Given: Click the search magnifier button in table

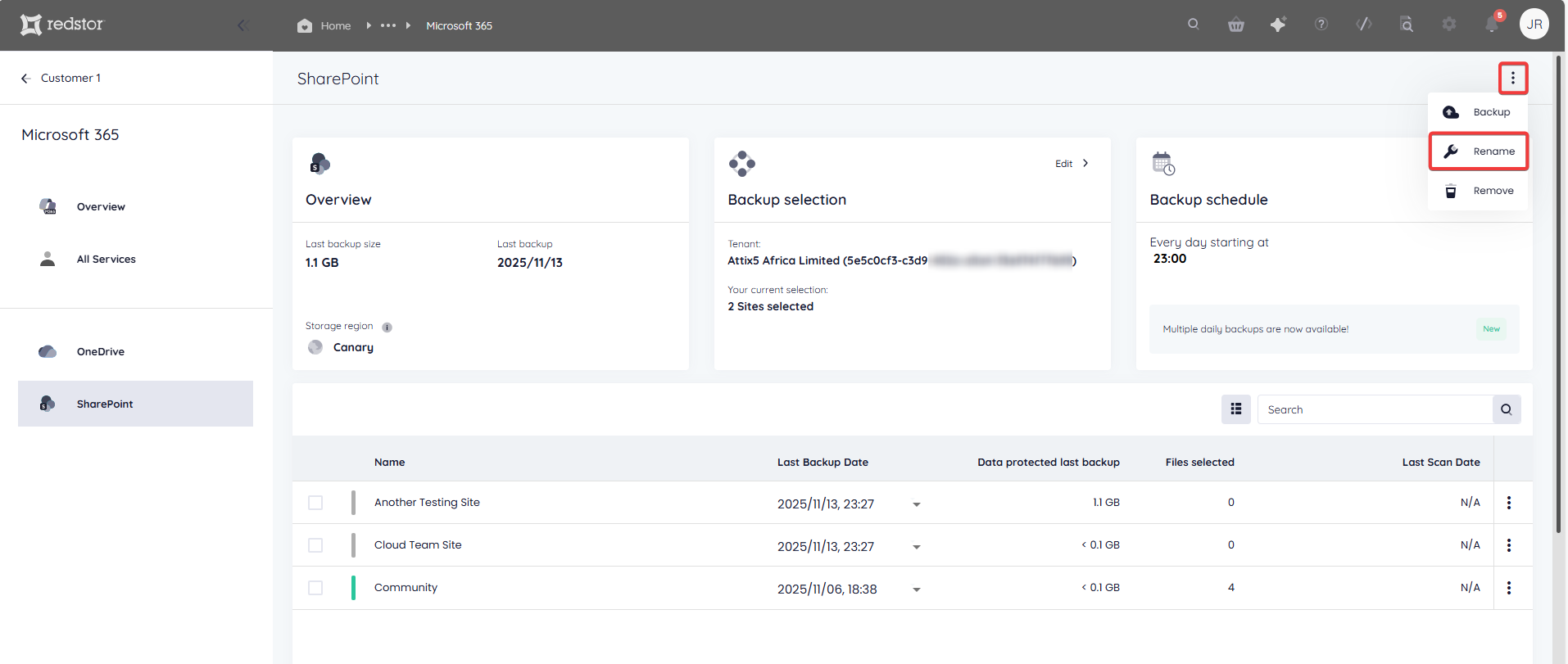Looking at the screenshot, I should [1507, 409].
